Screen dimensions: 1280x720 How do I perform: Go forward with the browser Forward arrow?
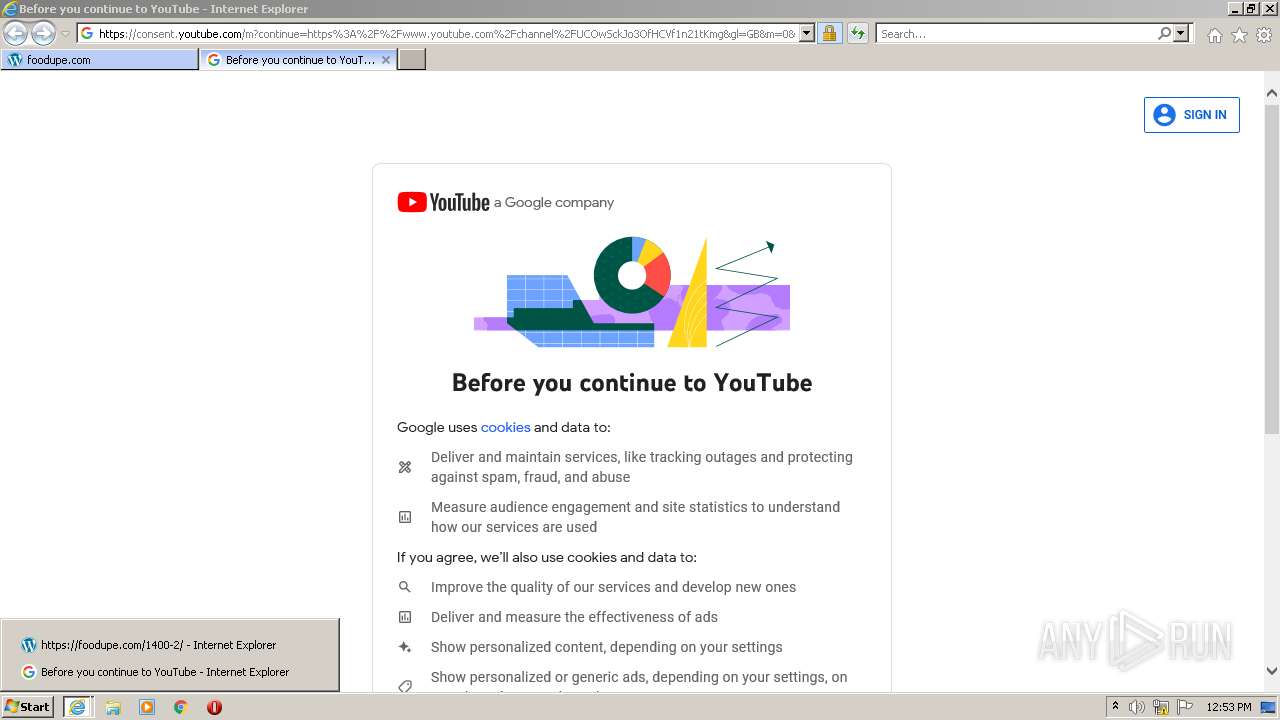pos(43,33)
